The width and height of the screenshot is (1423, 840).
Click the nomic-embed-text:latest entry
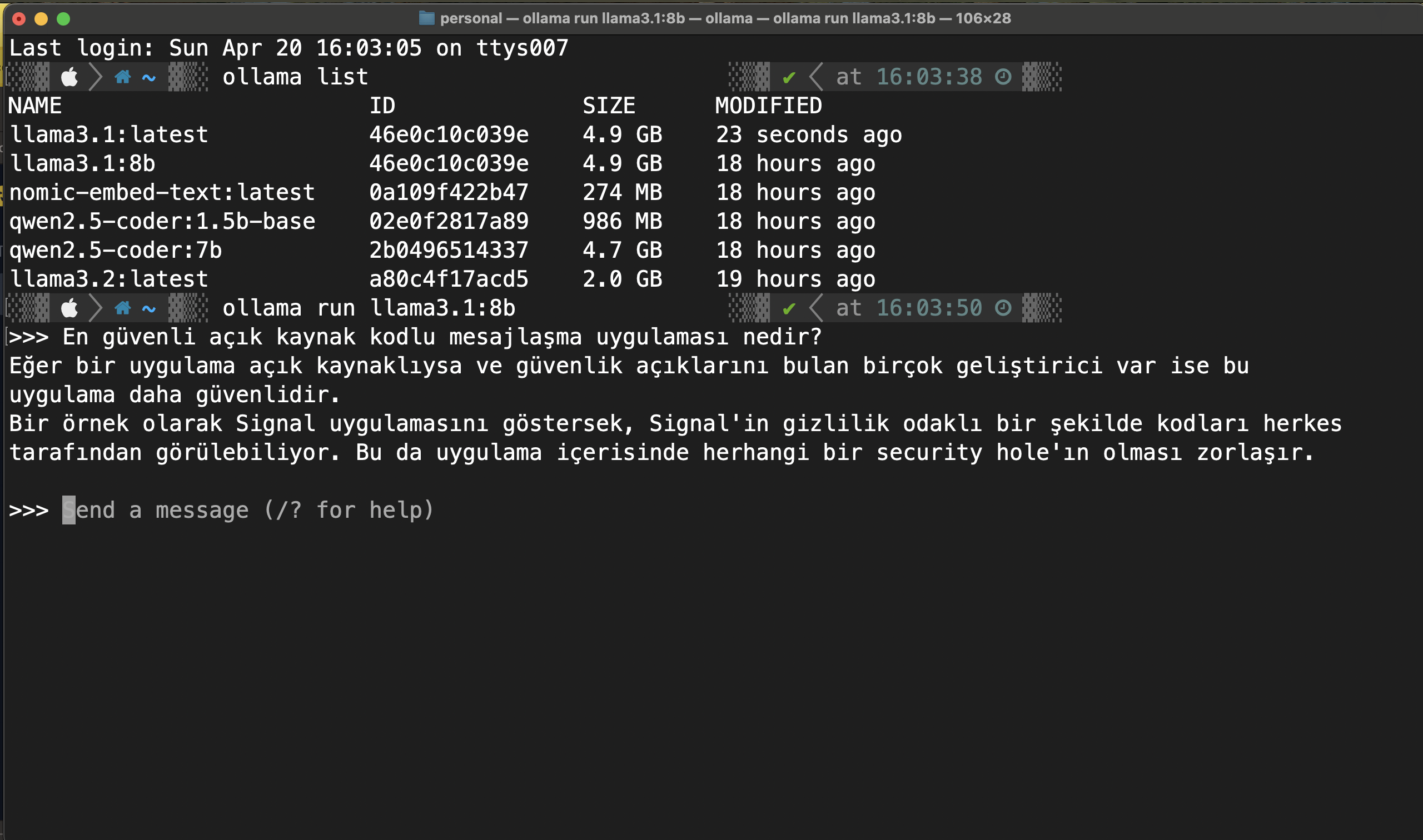[x=162, y=192]
